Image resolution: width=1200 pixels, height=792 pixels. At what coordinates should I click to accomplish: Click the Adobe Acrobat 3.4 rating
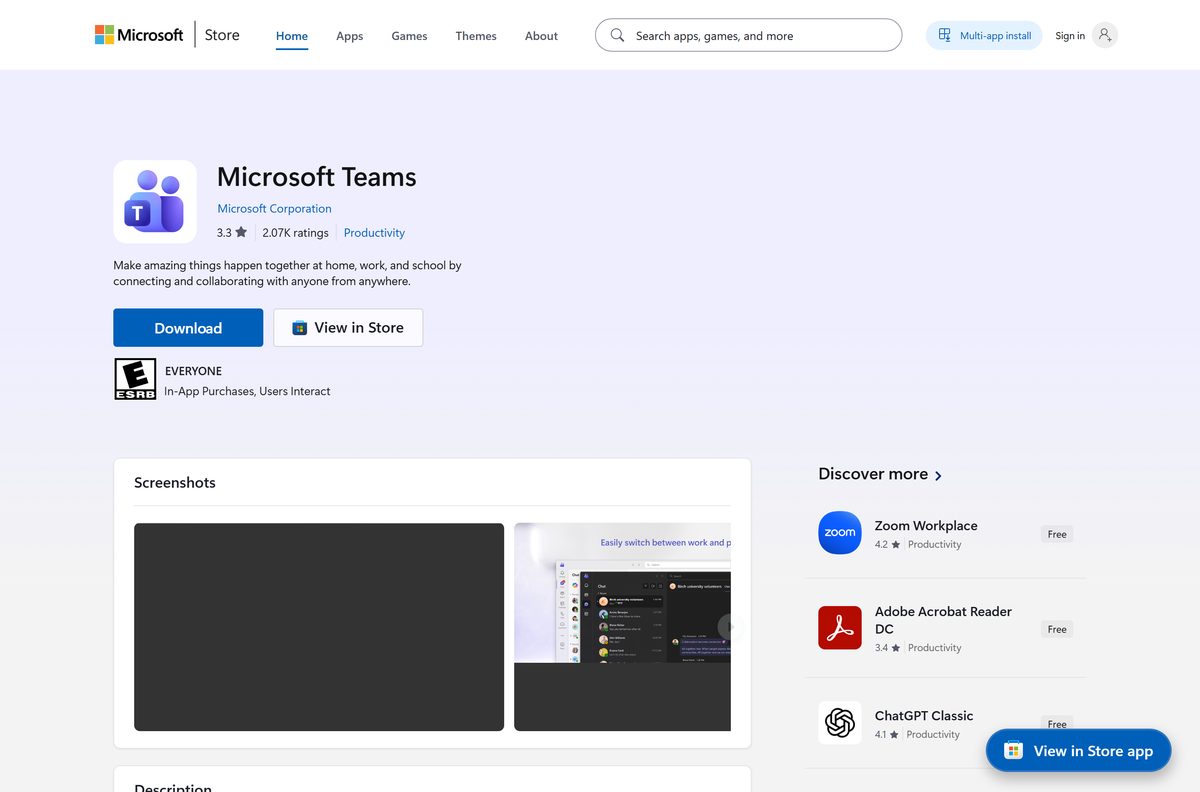tap(888, 648)
